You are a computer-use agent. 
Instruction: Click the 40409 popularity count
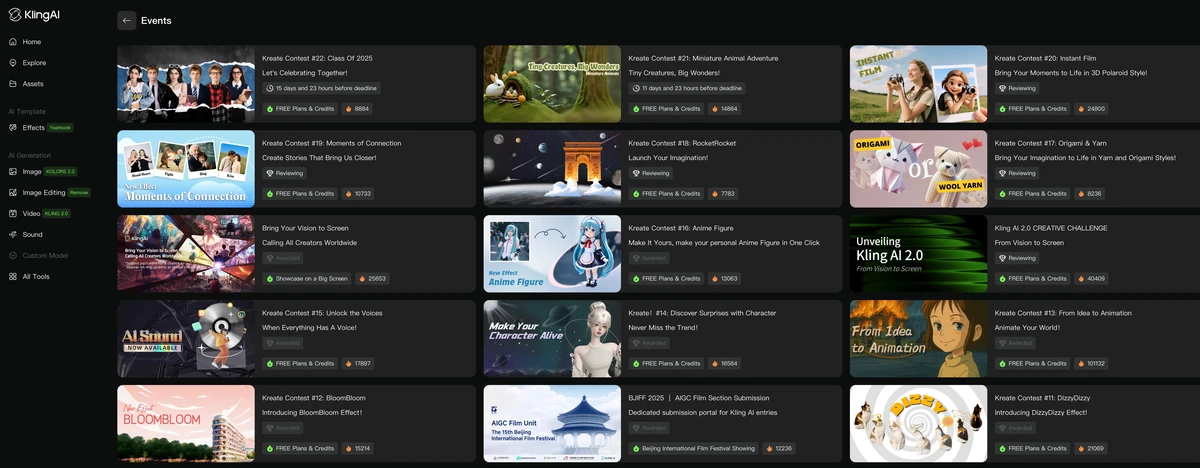pyautogui.click(x=1097, y=279)
